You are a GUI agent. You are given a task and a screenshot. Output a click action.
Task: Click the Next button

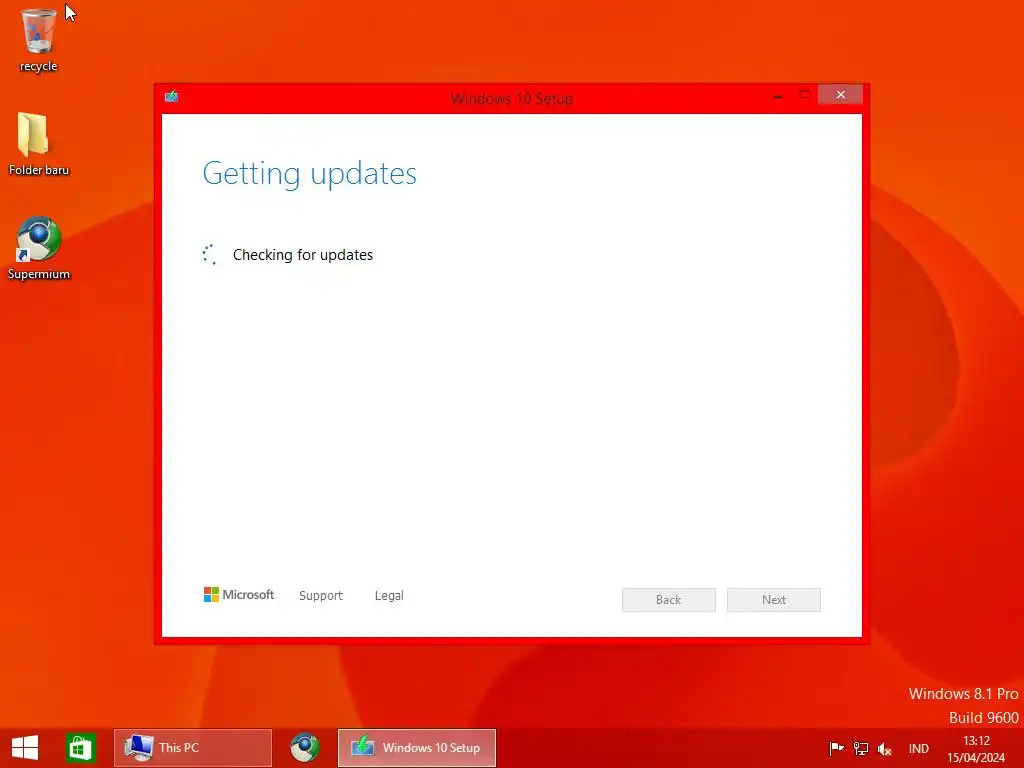(x=774, y=600)
